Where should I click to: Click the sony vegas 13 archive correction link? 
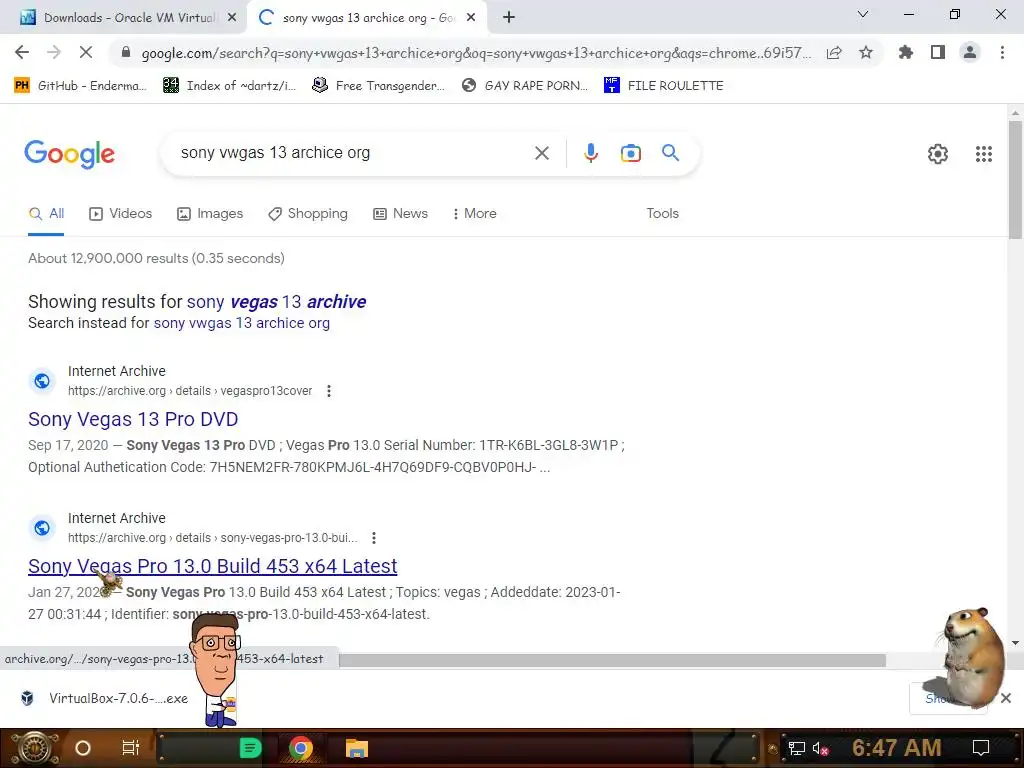pos(276,302)
